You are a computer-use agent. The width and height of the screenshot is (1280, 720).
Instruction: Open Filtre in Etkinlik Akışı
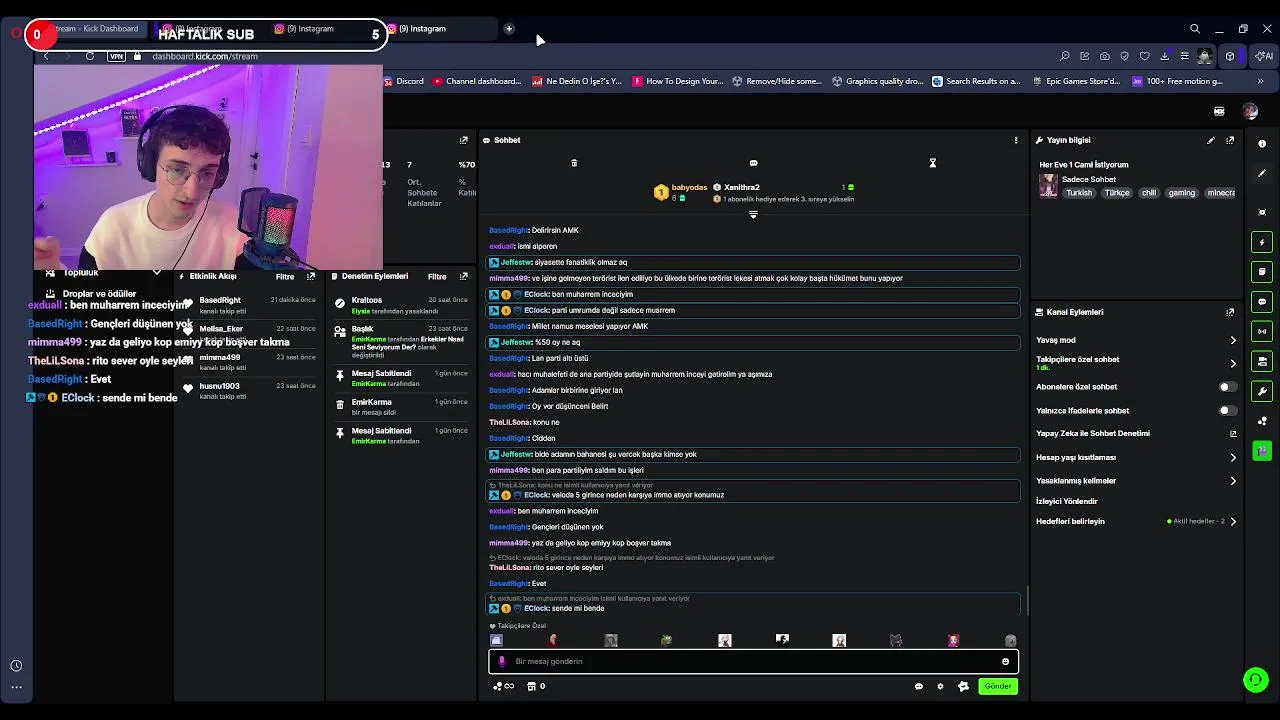click(285, 277)
